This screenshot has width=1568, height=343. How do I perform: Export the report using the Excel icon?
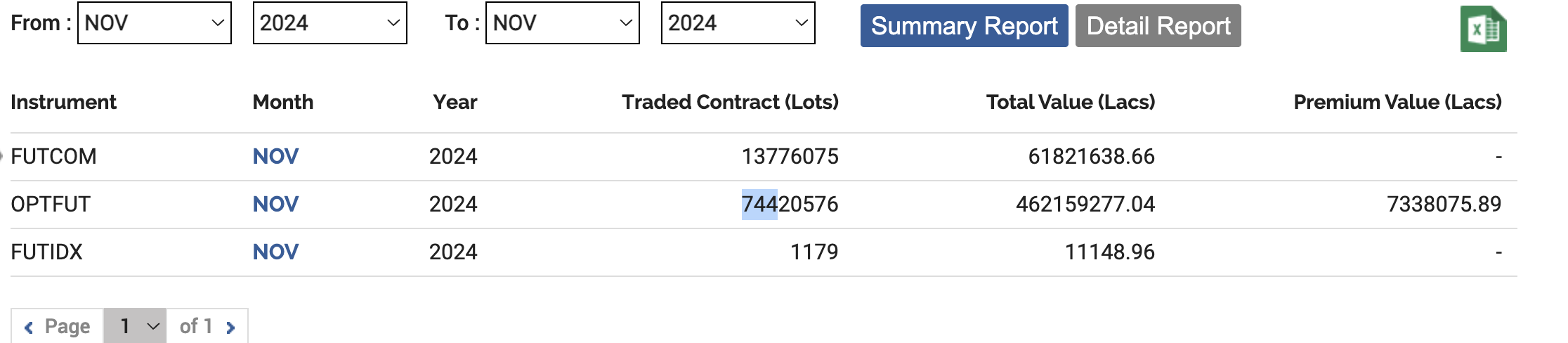(x=1483, y=29)
